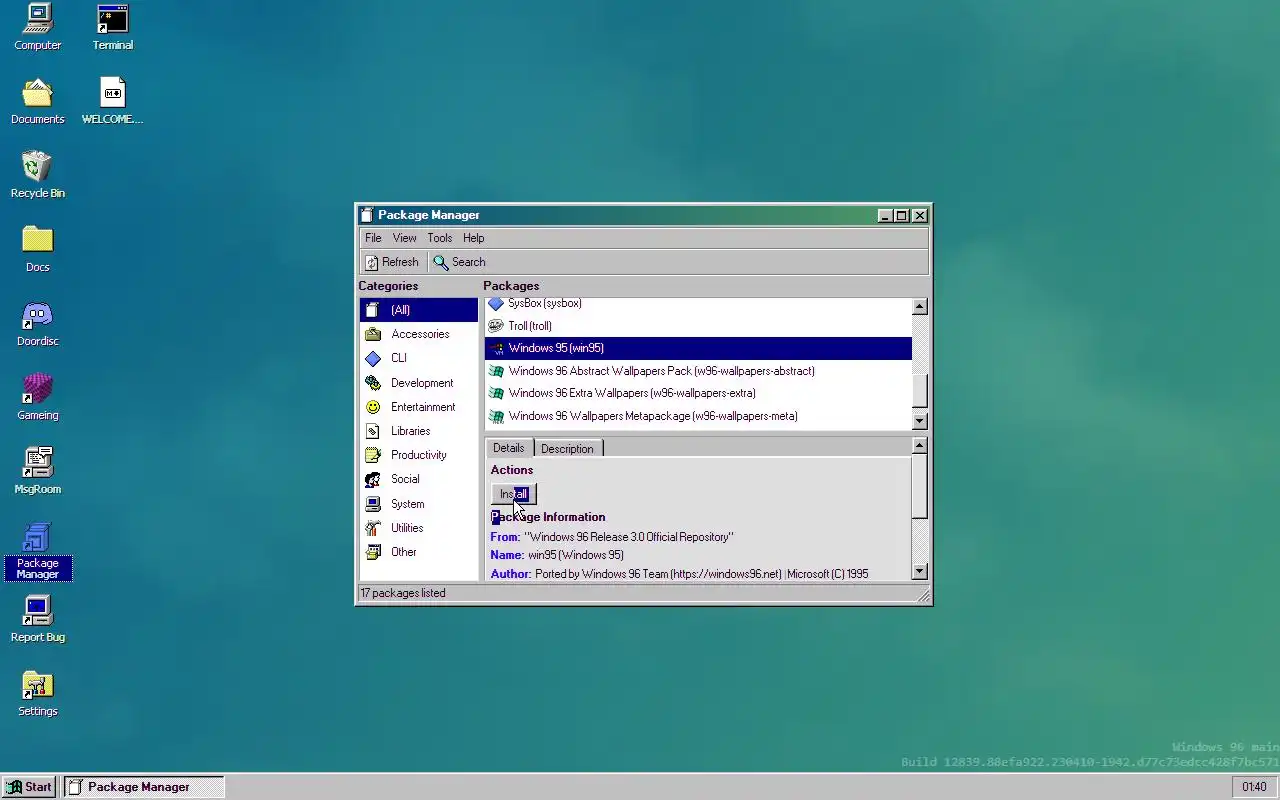The width and height of the screenshot is (1280, 800).
Task: Select Windows 96 Extra Wallpapers package
Action: tap(698, 393)
